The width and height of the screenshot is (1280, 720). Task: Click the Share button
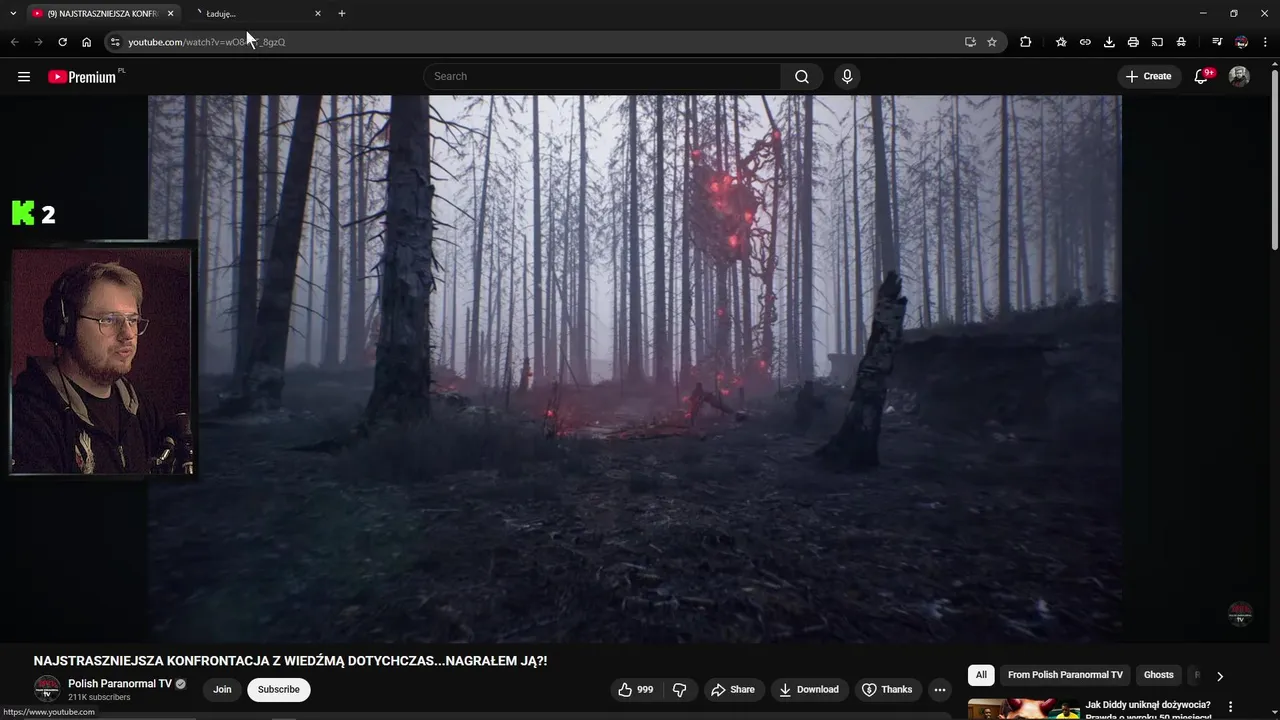[732, 689]
